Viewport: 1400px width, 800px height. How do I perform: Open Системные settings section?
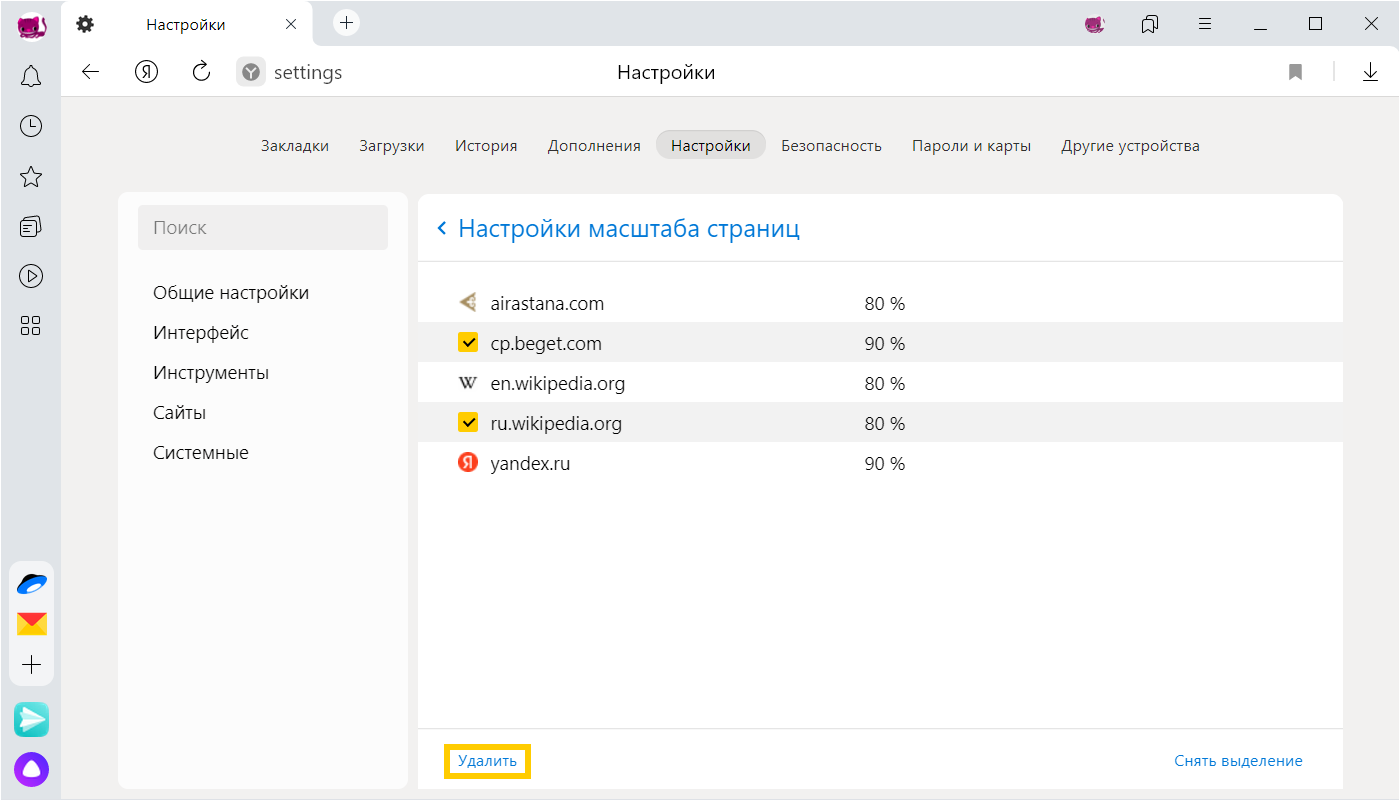[201, 453]
